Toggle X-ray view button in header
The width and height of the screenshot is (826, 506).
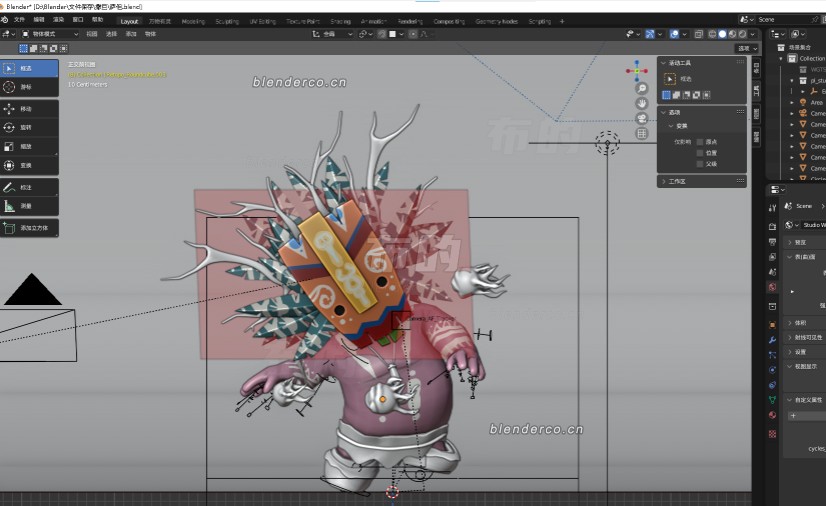tap(699, 34)
